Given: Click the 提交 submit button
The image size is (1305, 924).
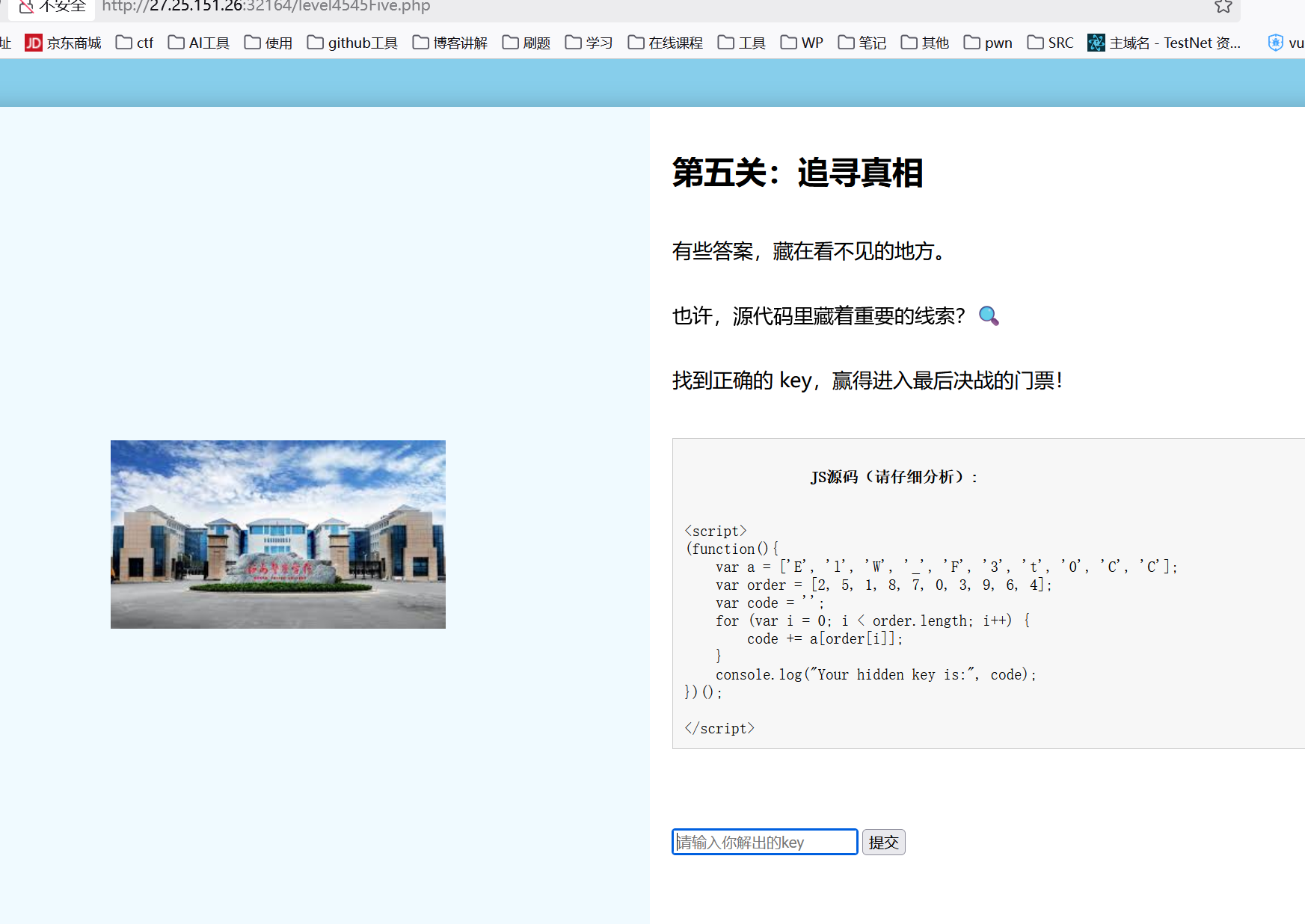Looking at the screenshot, I should [x=884, y=843].
